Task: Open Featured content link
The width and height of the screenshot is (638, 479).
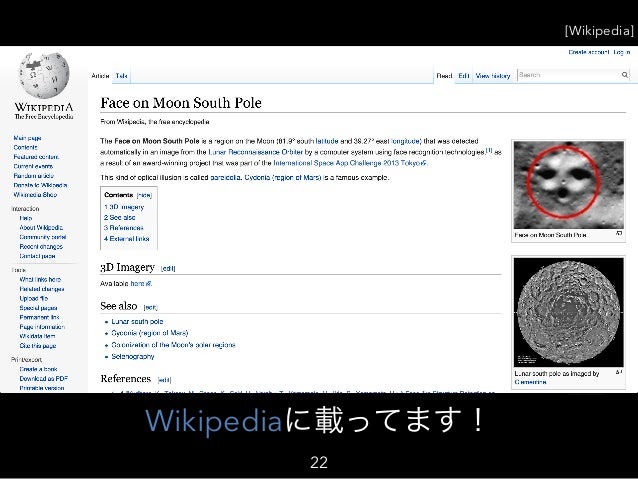Action: (36, 157)
